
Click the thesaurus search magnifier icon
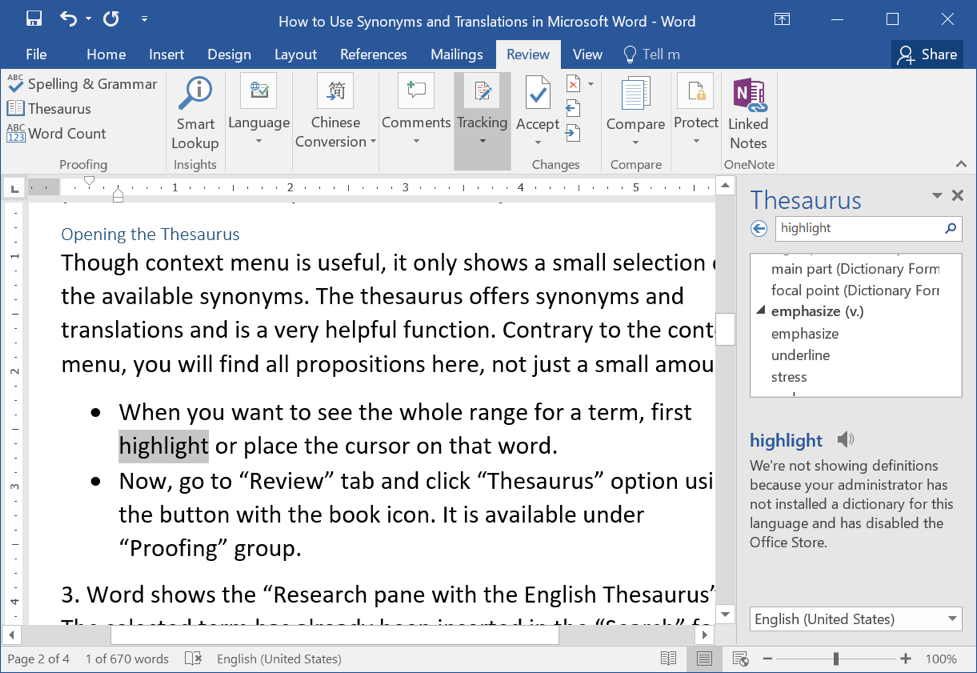coord(950,228)
